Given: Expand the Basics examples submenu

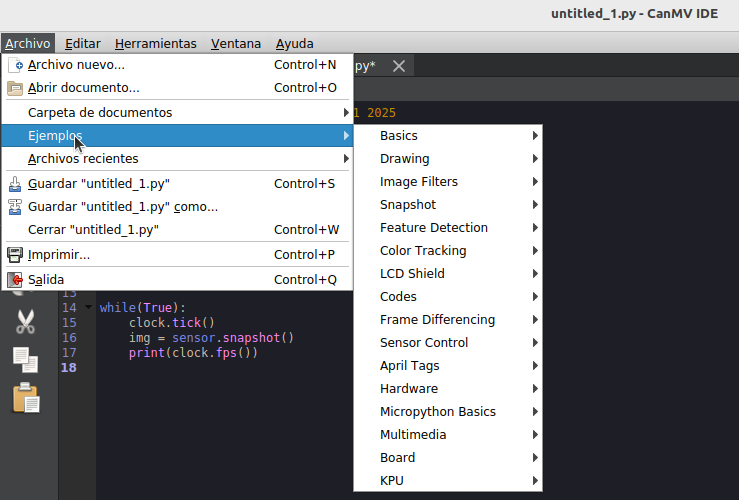Looking at the screenshot, I should coord(448,136).
